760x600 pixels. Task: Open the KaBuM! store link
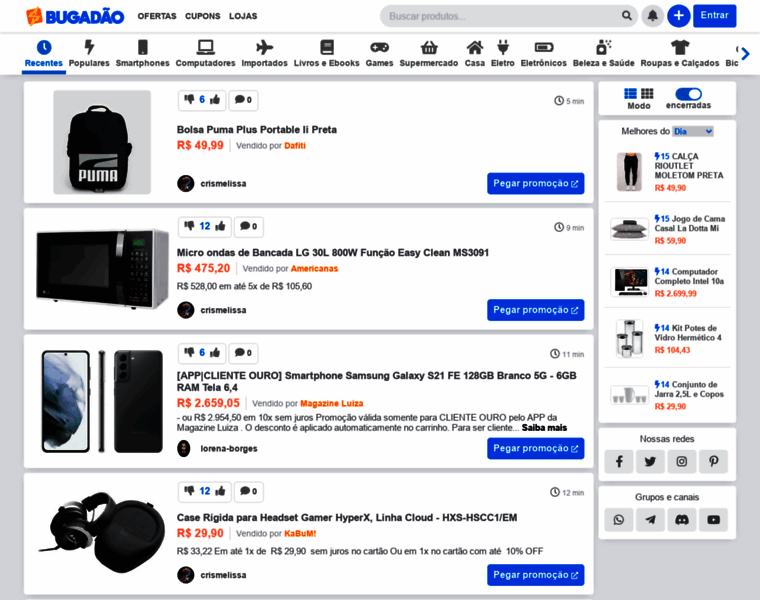[300, 534]
